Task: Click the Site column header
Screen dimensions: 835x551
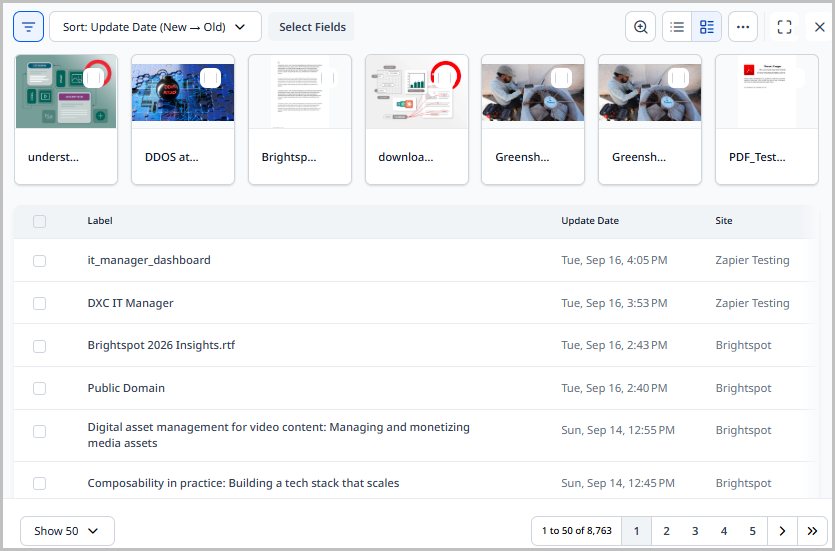Action: tap(723, 220)
